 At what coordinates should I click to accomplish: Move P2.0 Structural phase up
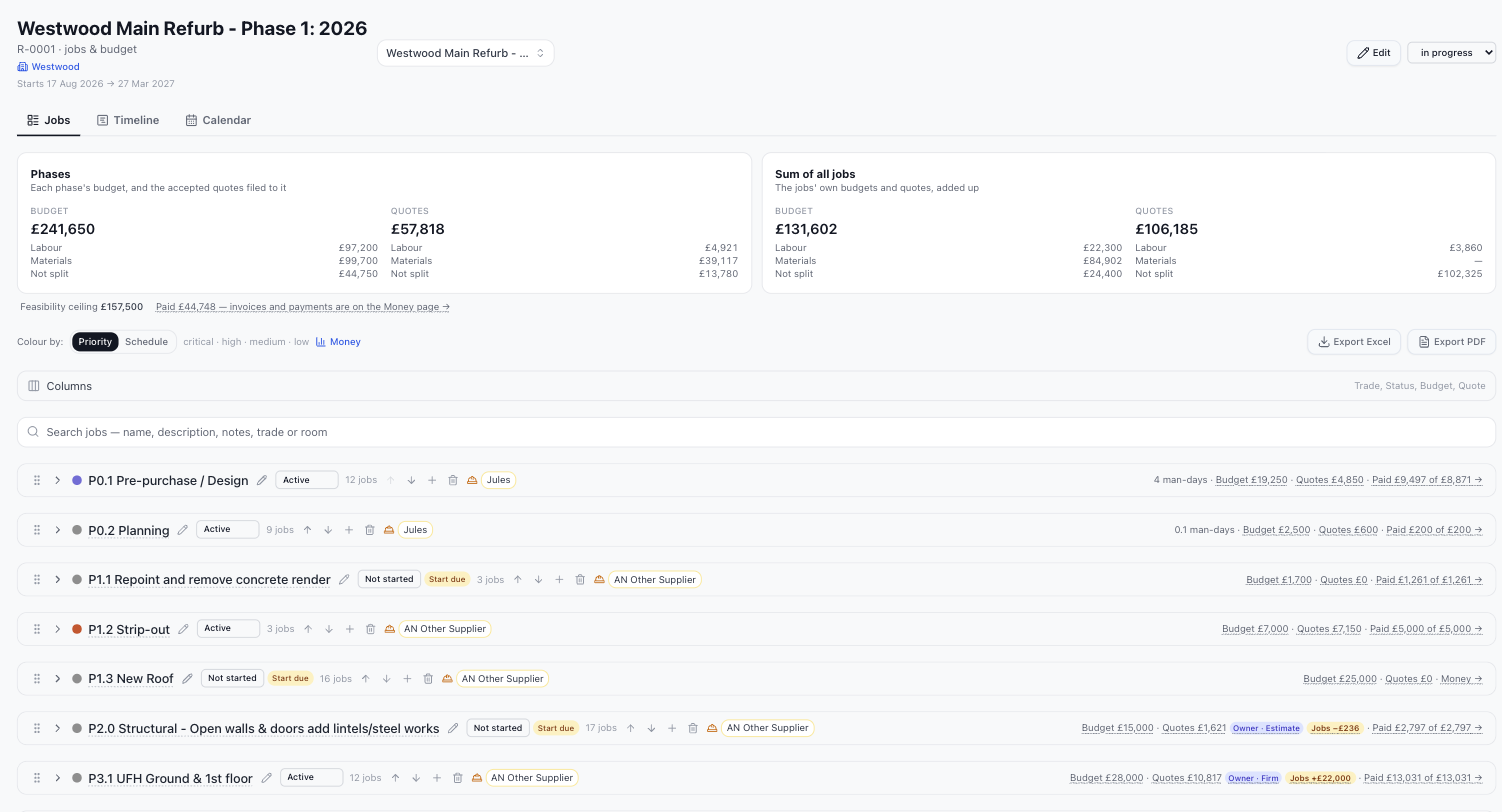630,728
